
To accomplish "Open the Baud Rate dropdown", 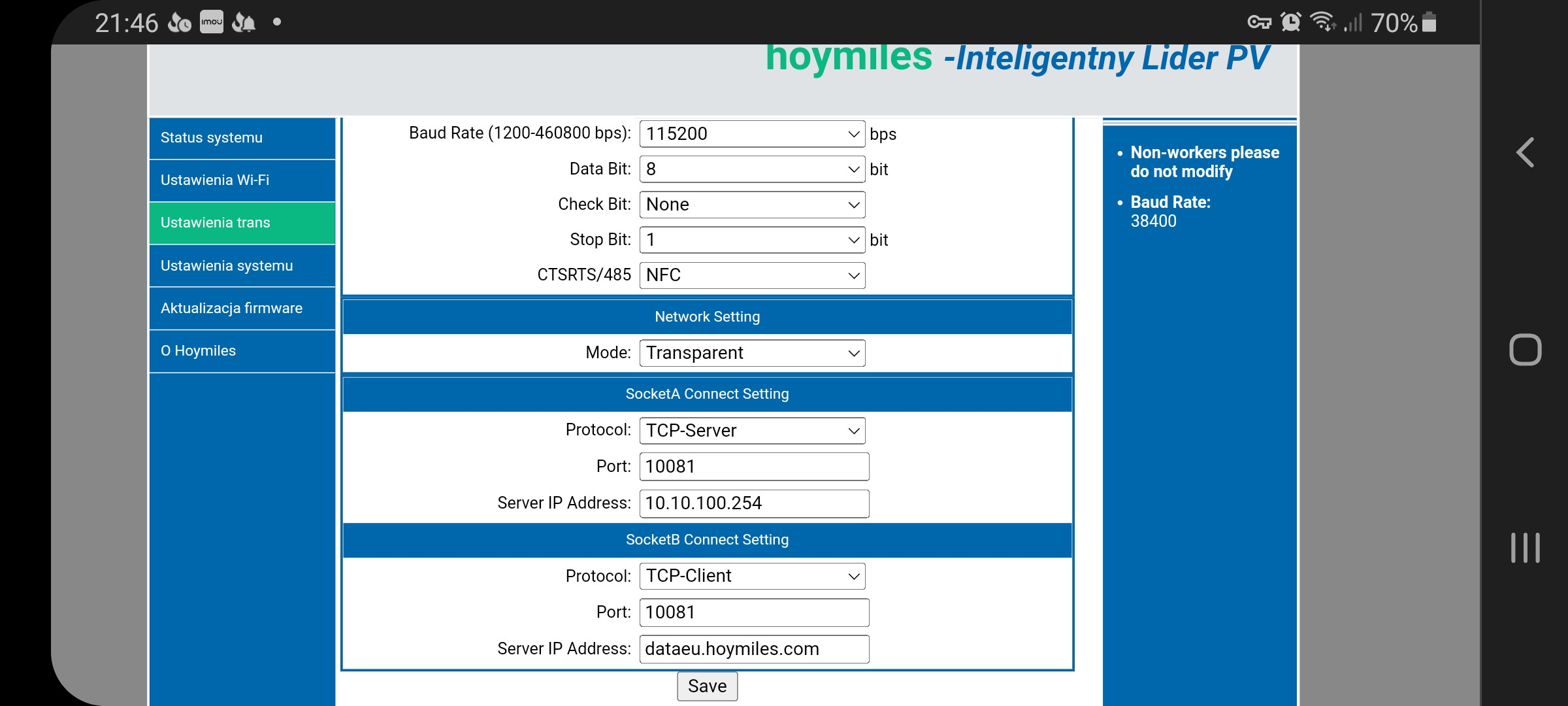I will tap(751, 133).
